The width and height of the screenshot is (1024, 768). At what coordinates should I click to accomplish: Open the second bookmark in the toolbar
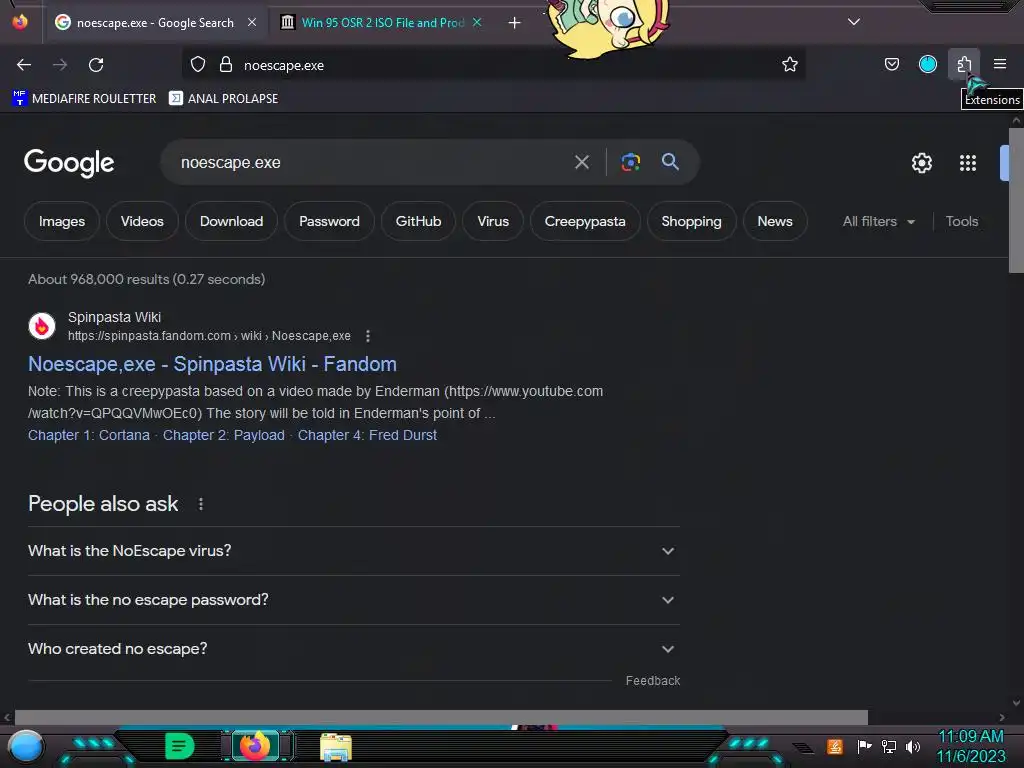pyautogui.click(x=223, y=99)
